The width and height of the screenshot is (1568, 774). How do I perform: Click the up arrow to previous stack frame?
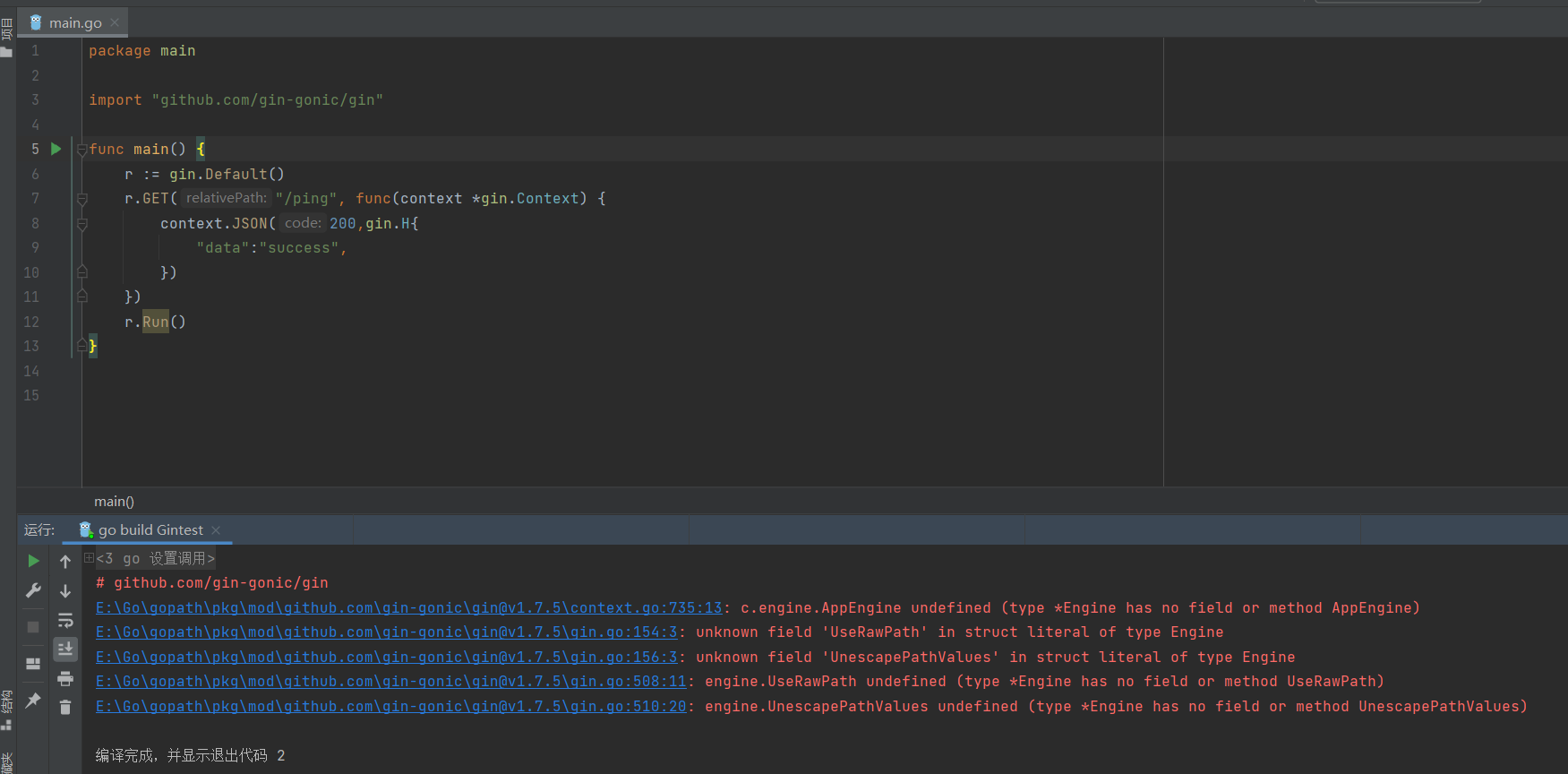tap(65, 562)
